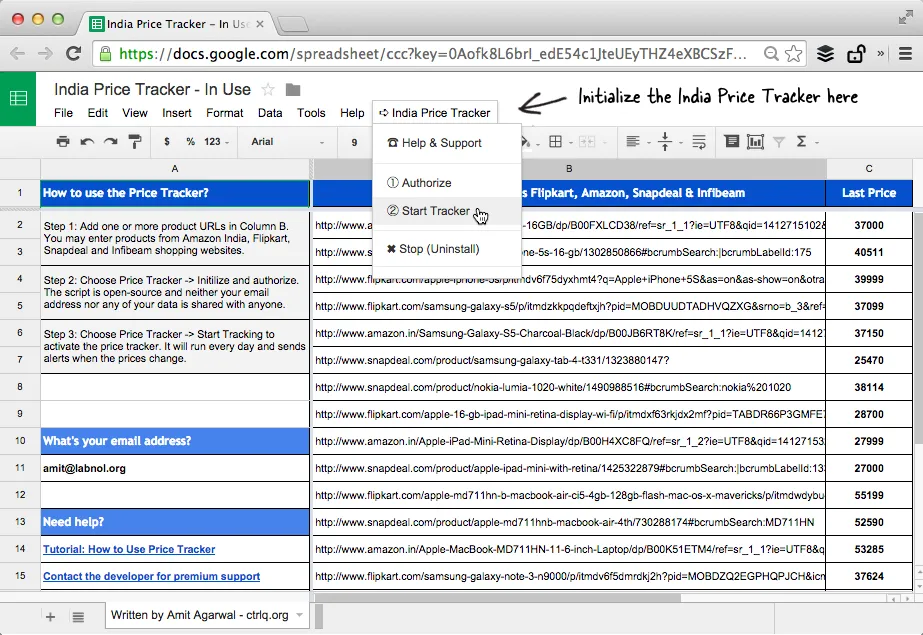Toggle text wrapping in the toolbar

(x=700, y=141)
